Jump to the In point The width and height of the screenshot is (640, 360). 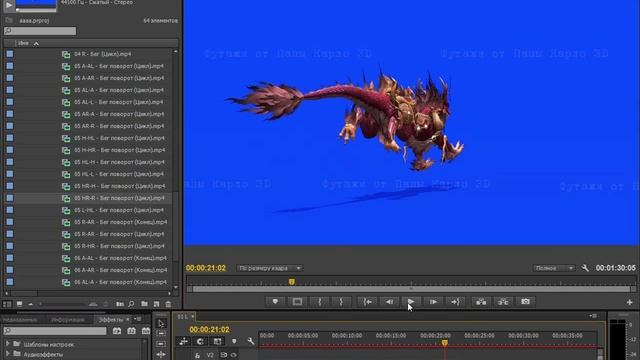point(367,302)
